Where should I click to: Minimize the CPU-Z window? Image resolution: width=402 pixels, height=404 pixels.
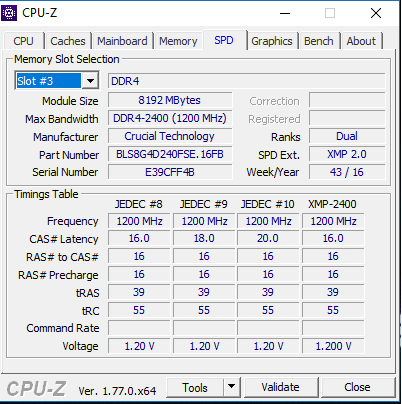point(285,13)
